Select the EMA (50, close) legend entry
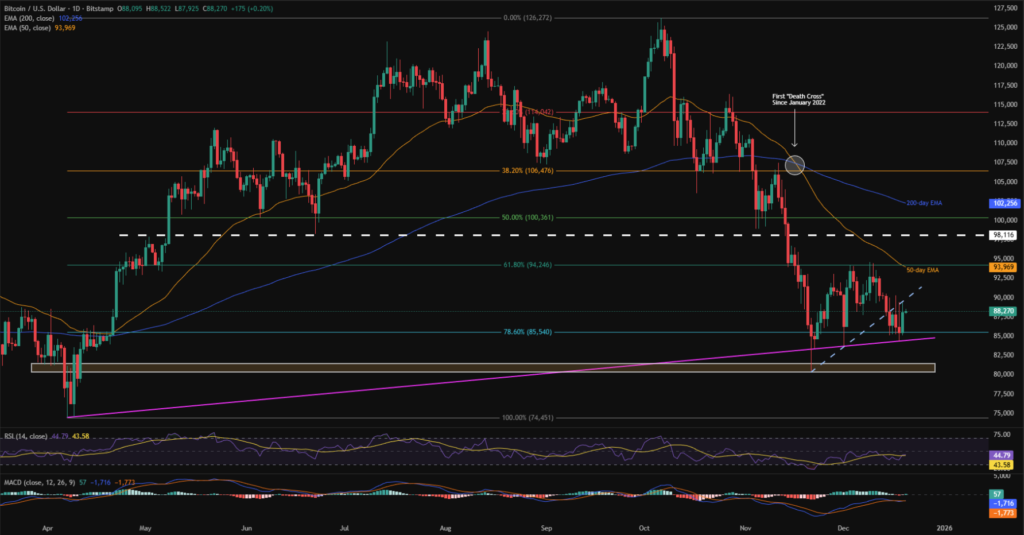The image size is (1024, 535). pos(27,28)
